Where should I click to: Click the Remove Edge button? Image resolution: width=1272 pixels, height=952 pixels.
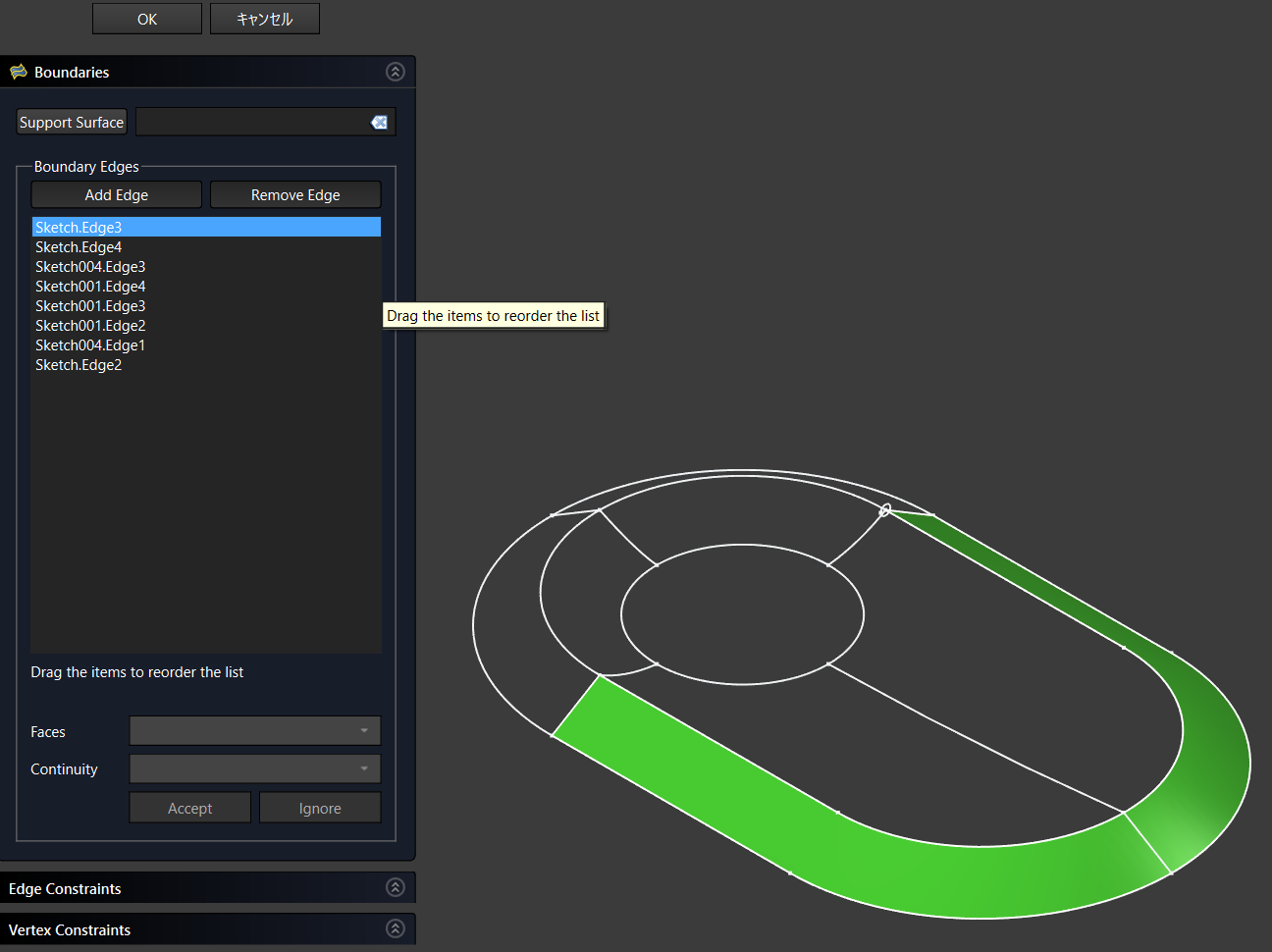pos(295,194)
